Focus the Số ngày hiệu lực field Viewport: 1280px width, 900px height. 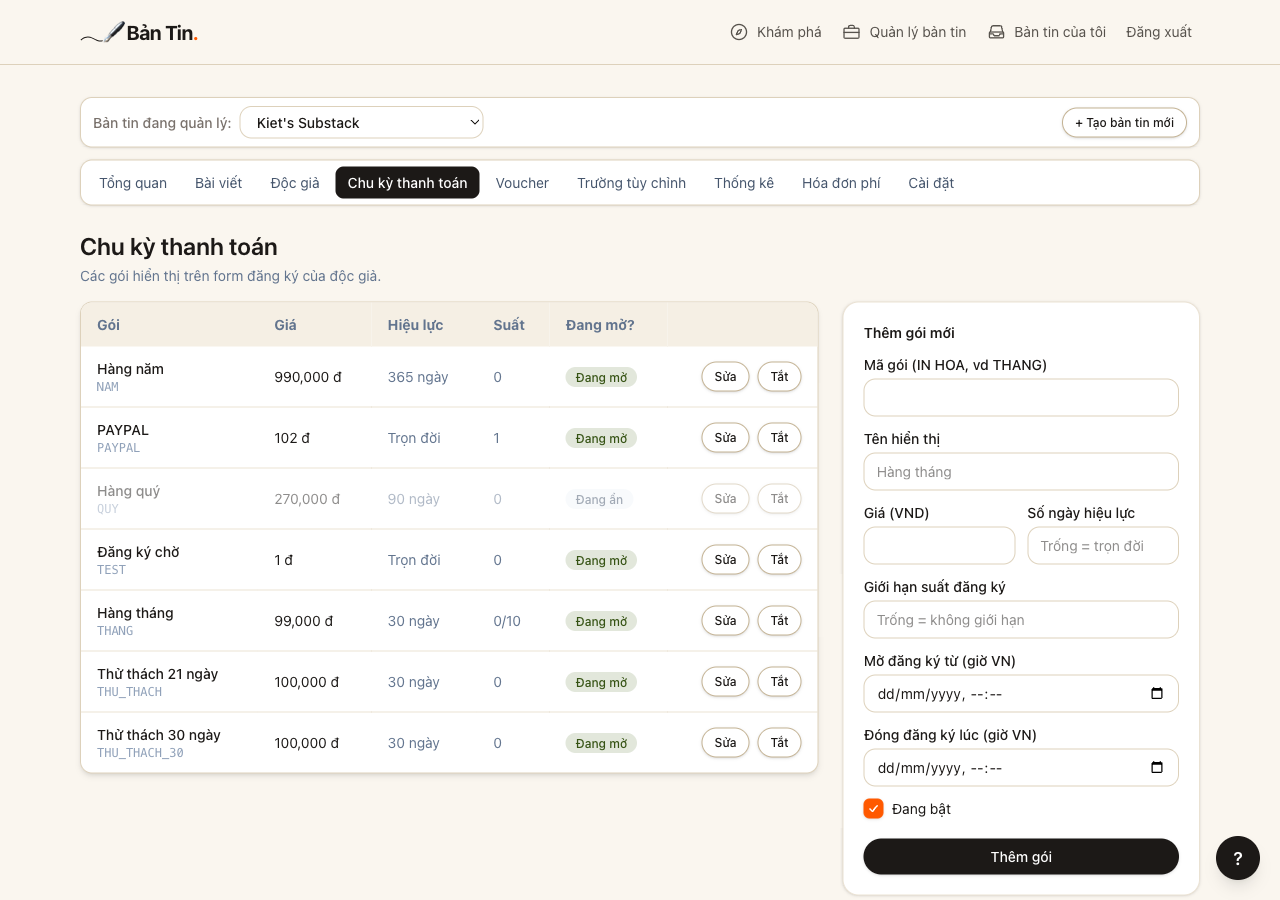pos(1103,545)
